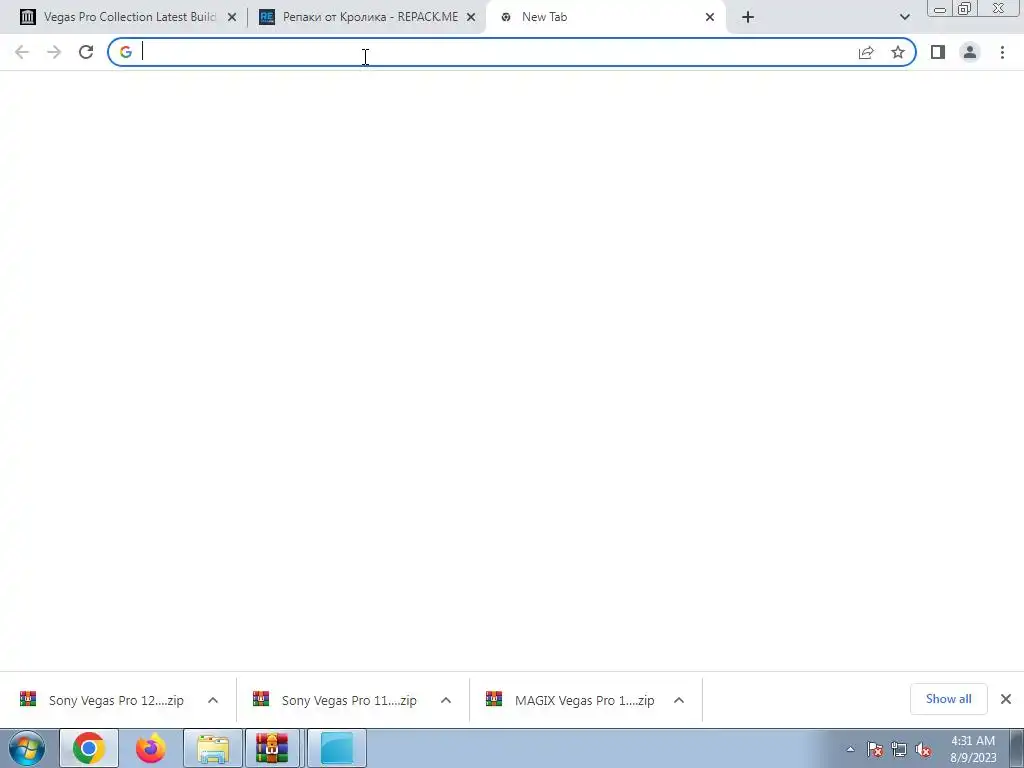The image size is (1024, 768).
Task: Close the Vegas Pro Collection tab
Action: [232, 17]
